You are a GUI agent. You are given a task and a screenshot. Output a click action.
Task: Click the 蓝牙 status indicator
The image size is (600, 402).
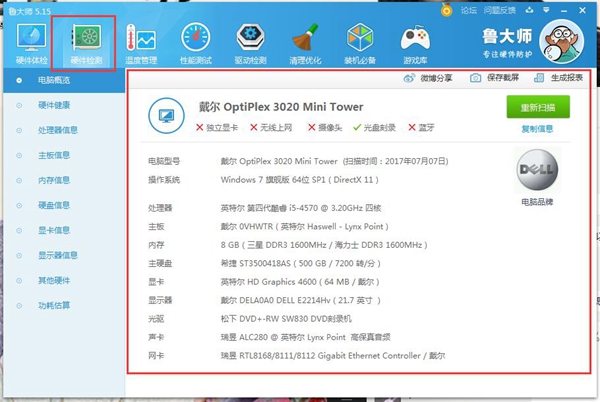pyautogui.click(x=421, y=128)
